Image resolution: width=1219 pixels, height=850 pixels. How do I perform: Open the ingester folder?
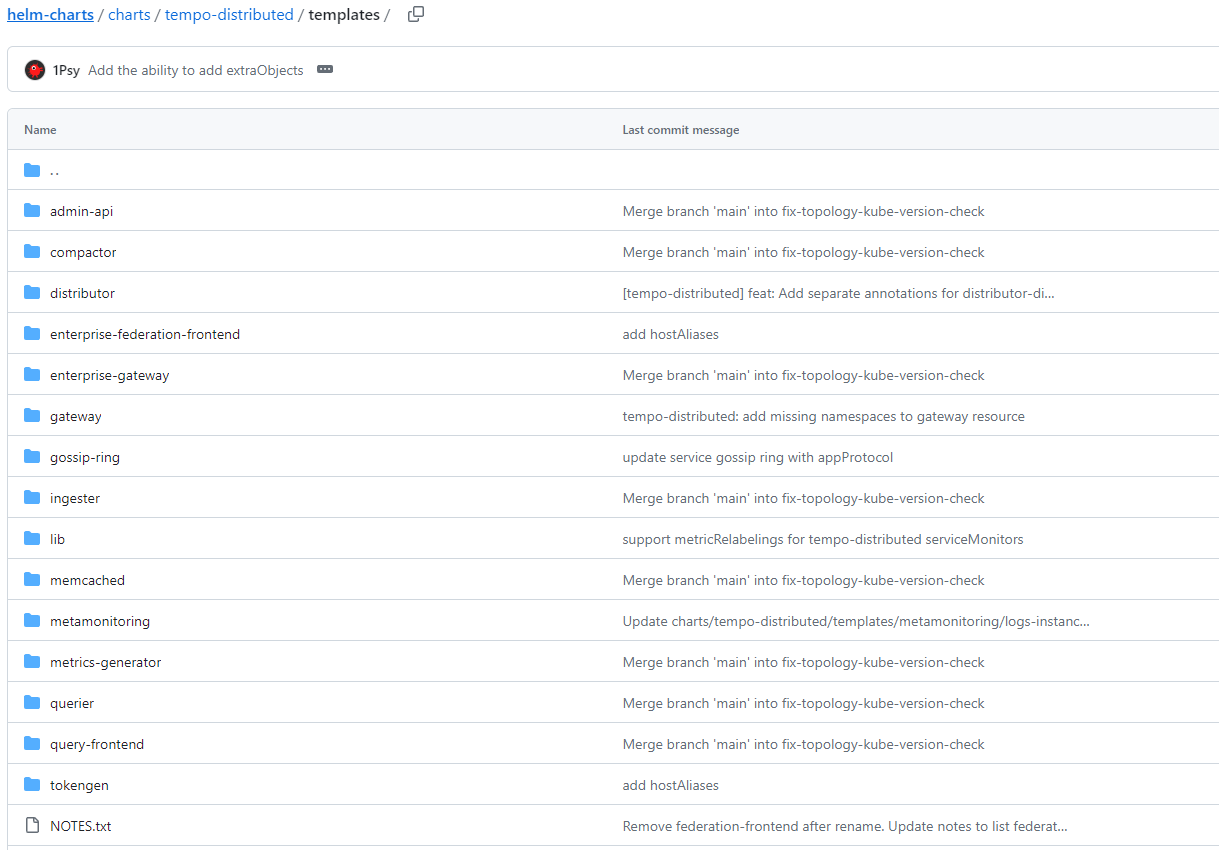coord(75,498)
